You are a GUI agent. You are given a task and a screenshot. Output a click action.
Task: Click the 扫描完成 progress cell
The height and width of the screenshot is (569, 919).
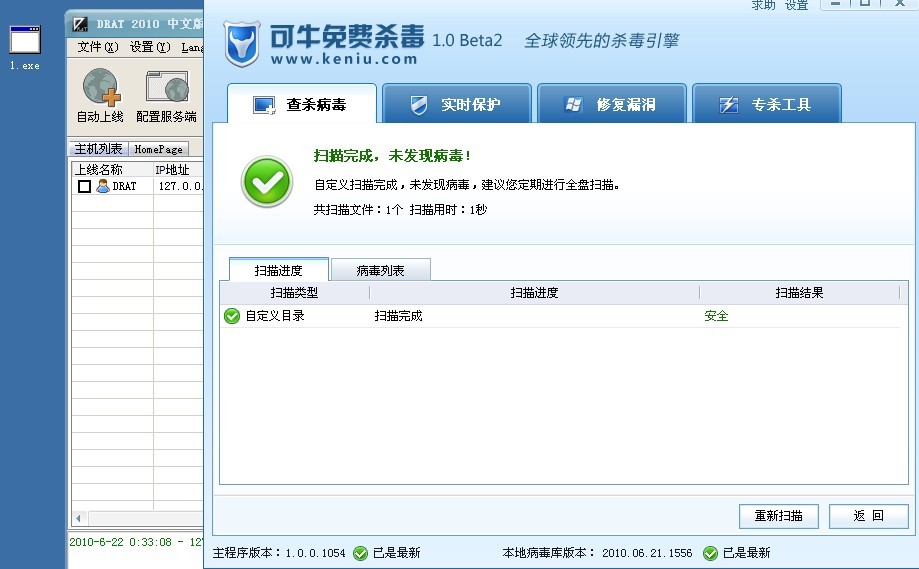[399, 316]
